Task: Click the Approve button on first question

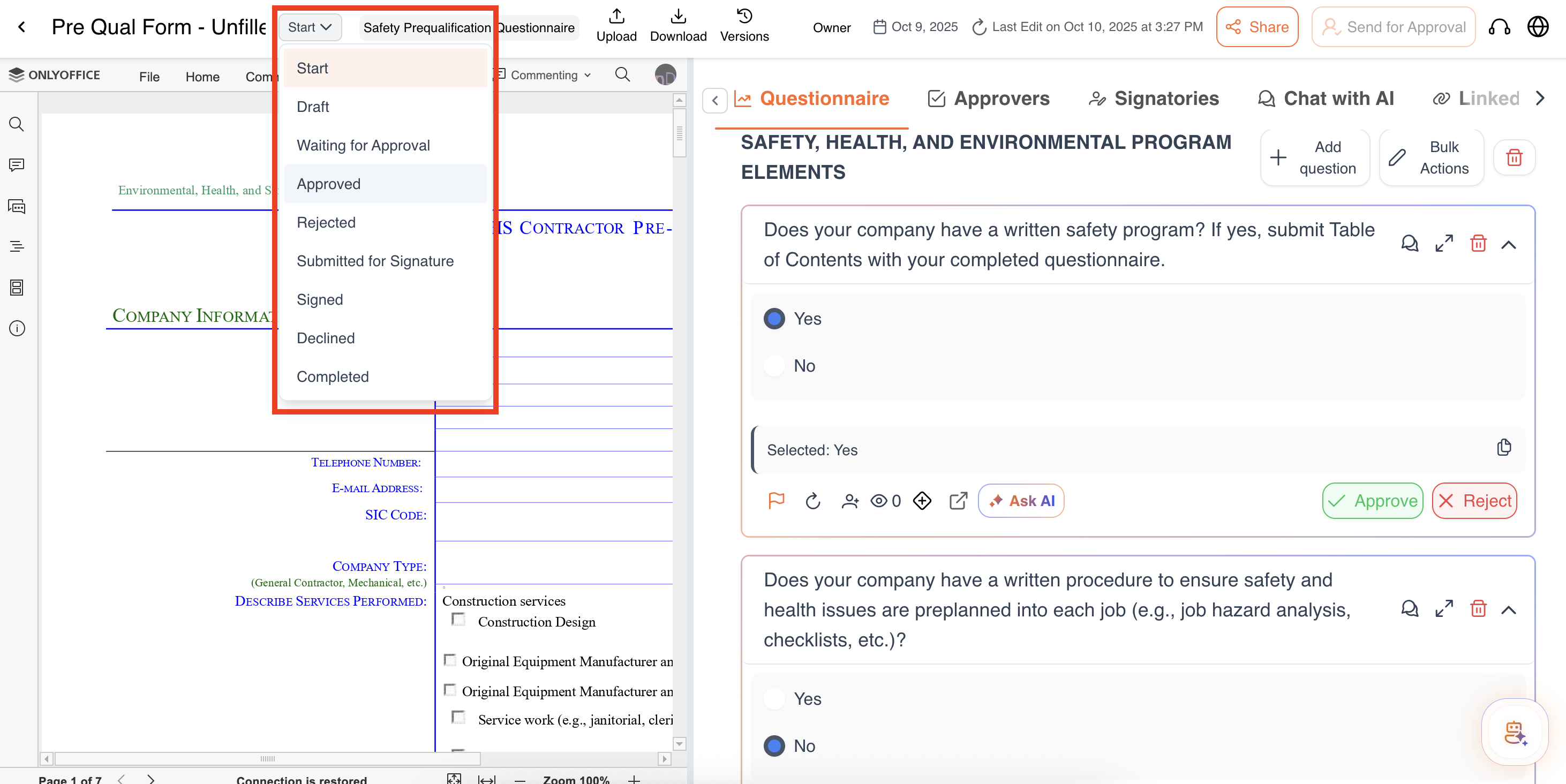Action: 1372,501
